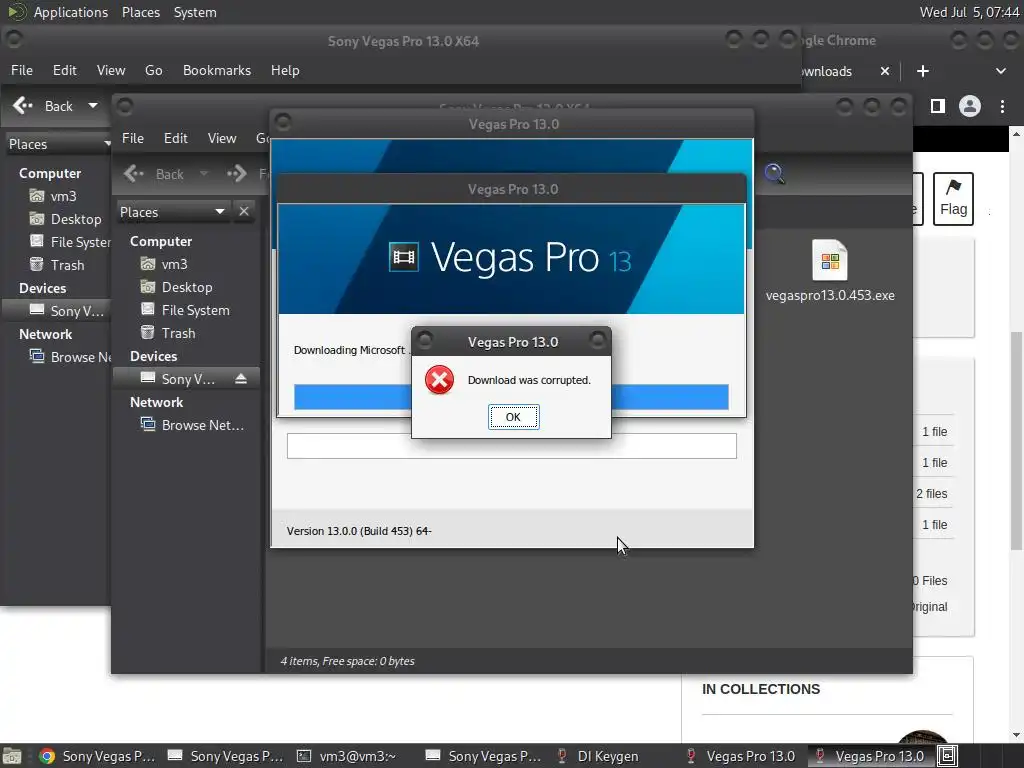Click the empty text field in the installer

click(511, 446)
